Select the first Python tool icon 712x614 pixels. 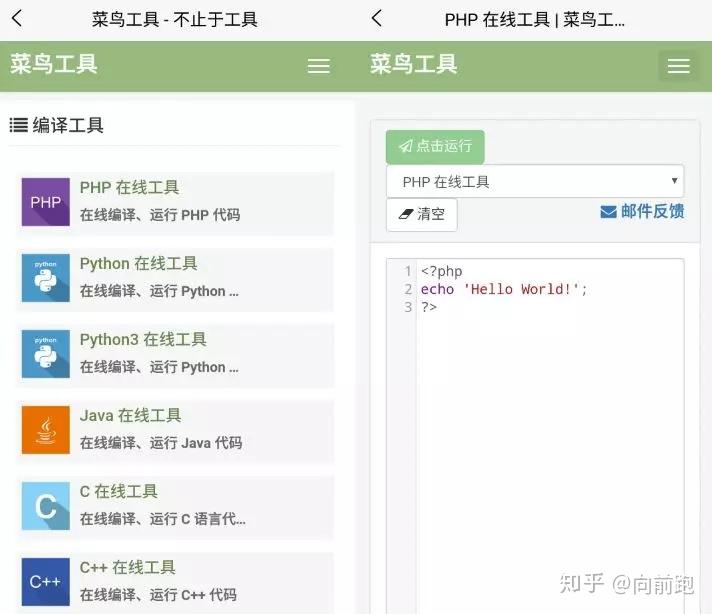tap(46, 278)
